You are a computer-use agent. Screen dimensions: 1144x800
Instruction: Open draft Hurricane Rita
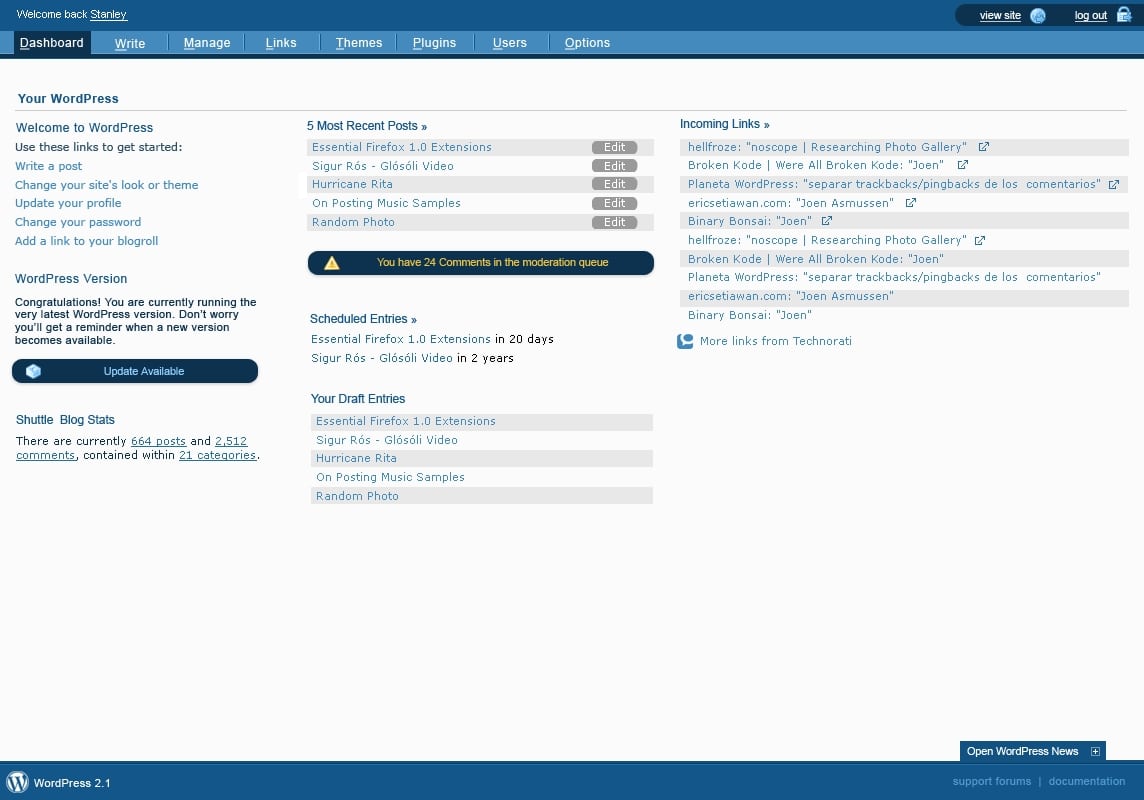[356, 459]
